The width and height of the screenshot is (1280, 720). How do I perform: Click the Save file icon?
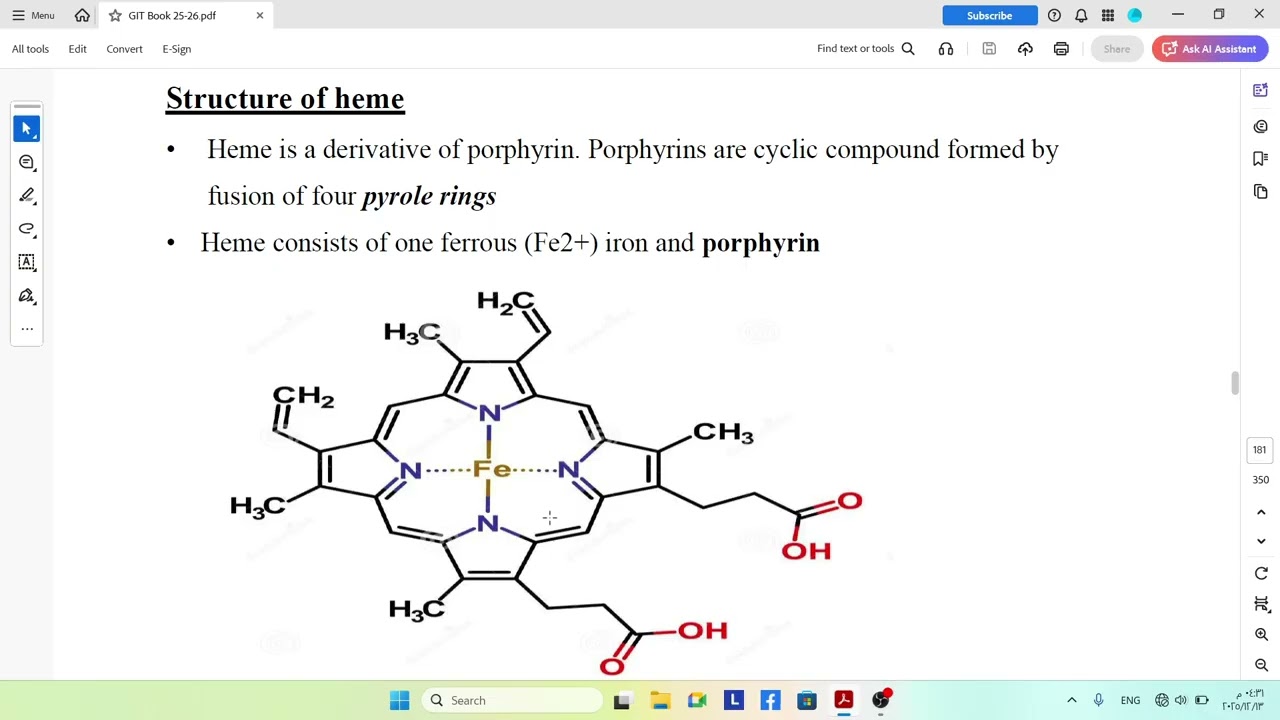tap(989, 48)
